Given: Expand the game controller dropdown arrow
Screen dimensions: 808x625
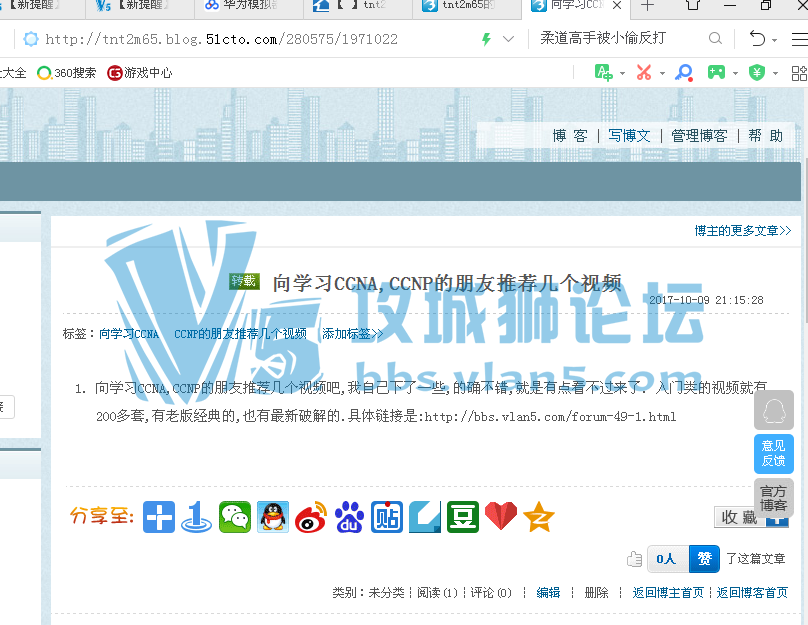Looking at the screenshot, I should click(735, 74).
